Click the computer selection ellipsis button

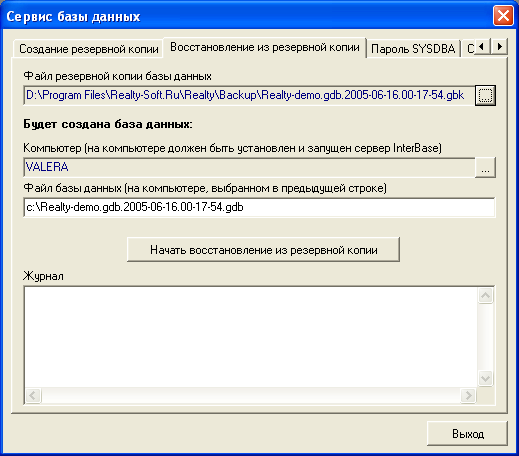[485, 167]
